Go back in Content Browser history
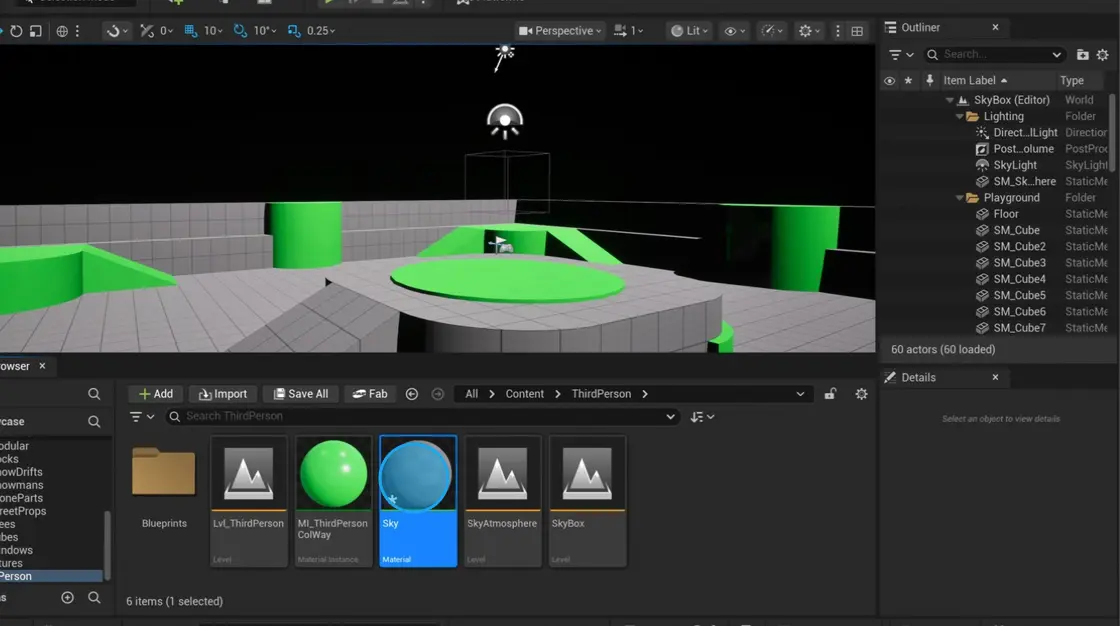Screen dimensions: 1120x626 click(x=412, y=394)
